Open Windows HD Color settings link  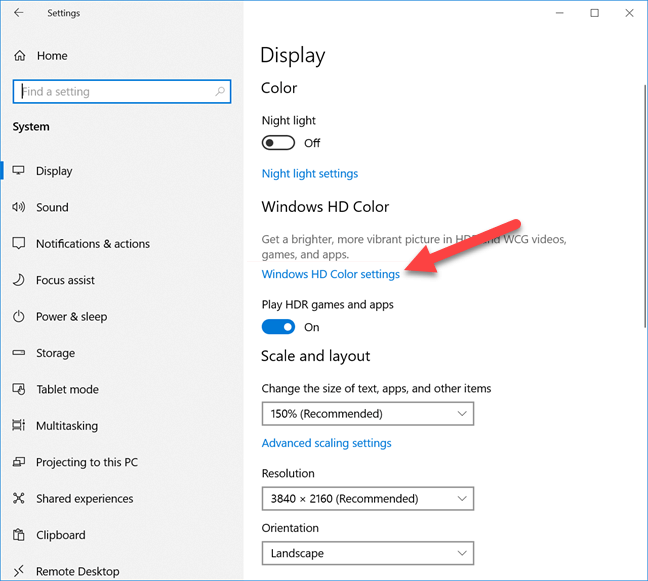331,274
